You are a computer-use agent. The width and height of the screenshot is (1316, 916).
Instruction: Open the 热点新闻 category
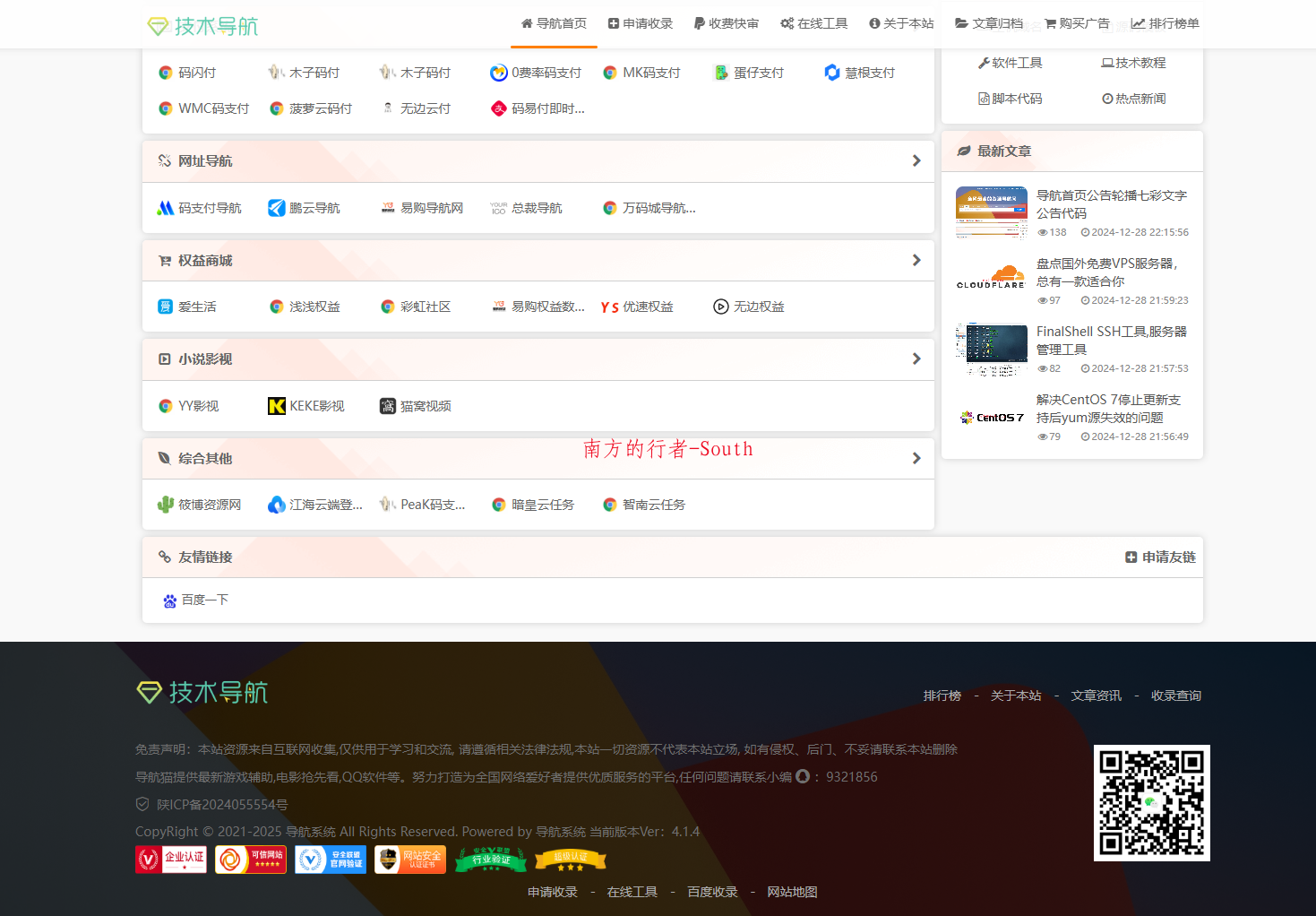tap(1133, 99)
